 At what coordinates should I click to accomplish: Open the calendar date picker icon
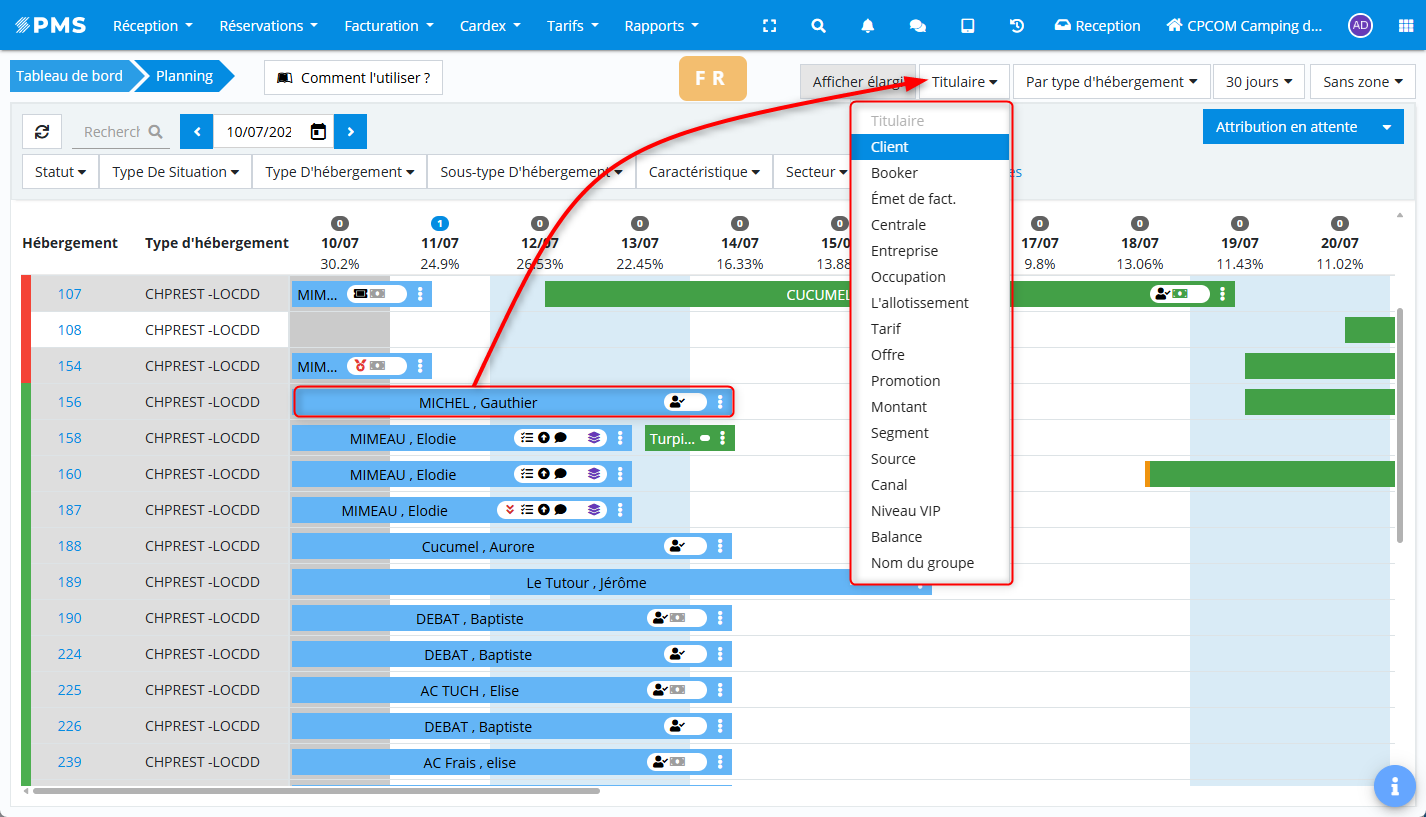[318, 131]
